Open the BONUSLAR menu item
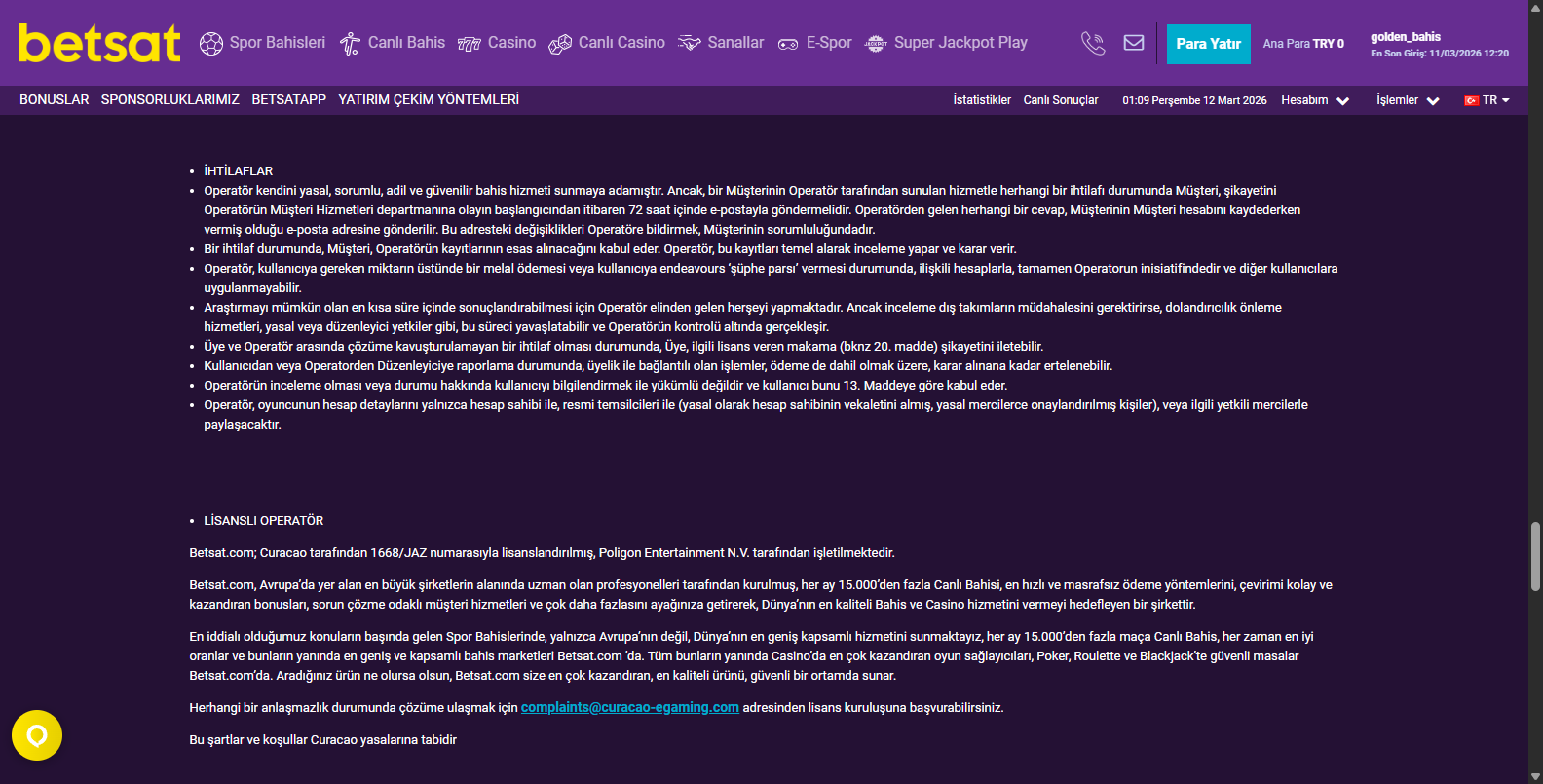 [55, 99]
